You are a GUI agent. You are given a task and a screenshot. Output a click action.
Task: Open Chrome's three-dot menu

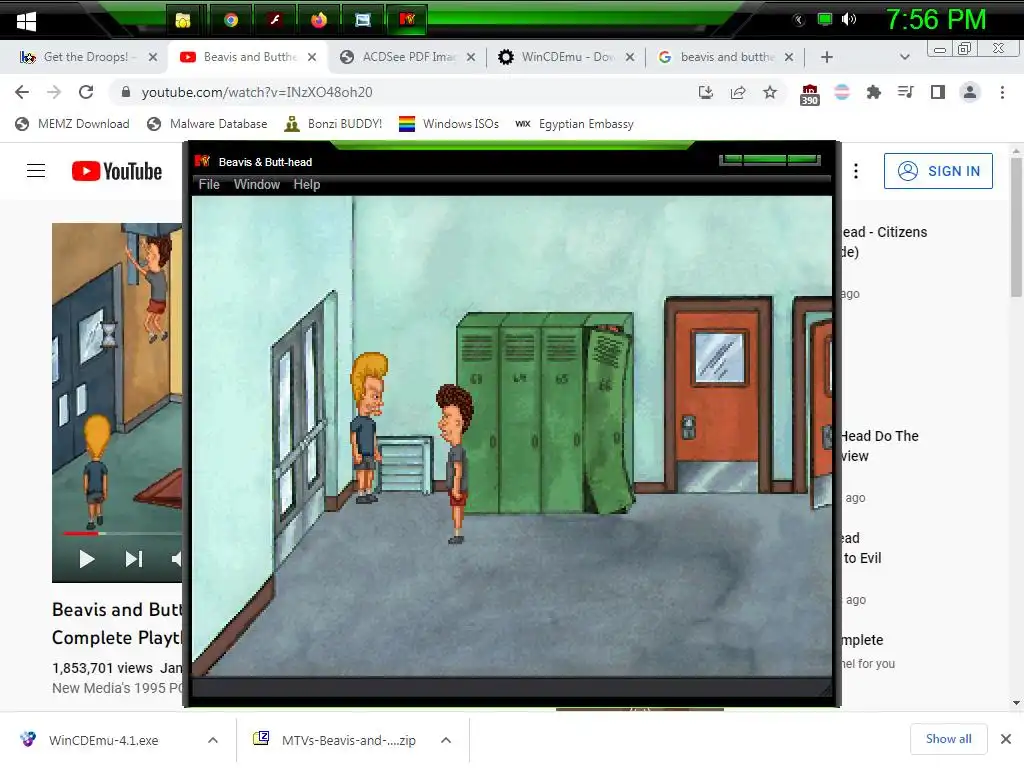coord(1002,92)
